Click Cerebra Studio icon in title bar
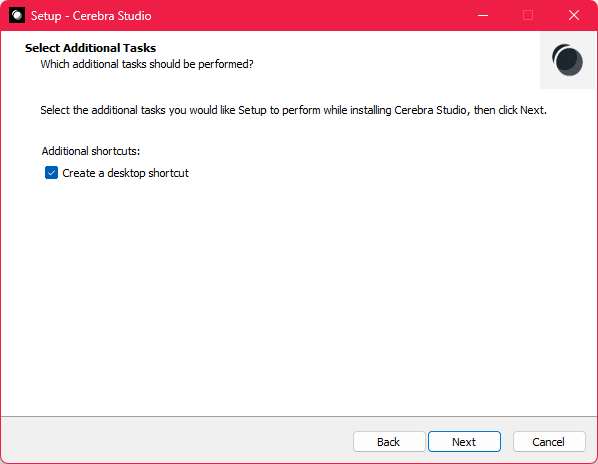This screenshot has width=598, height=464. [17, 15]
